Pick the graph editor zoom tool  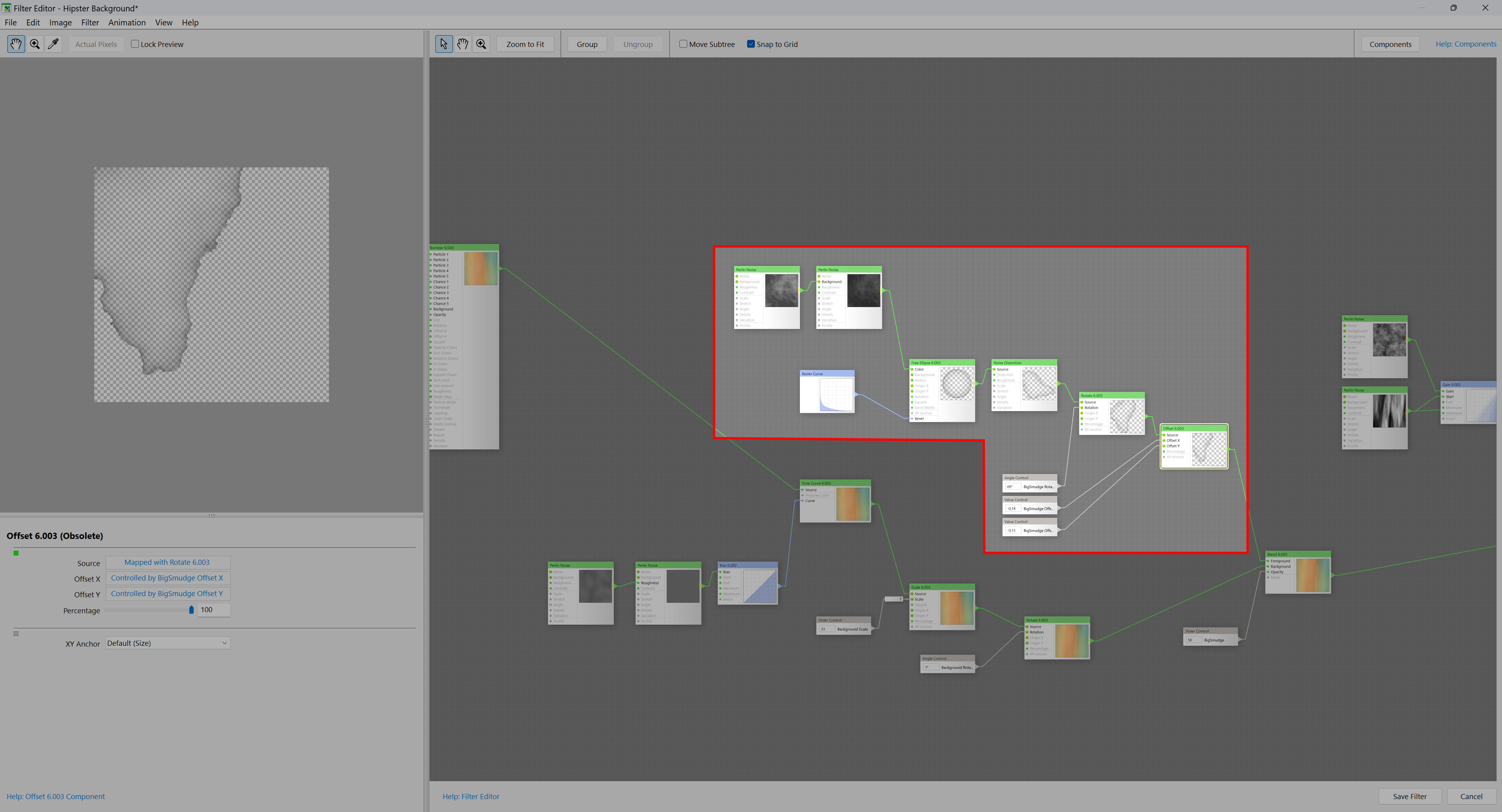click(x=481, y=44)
